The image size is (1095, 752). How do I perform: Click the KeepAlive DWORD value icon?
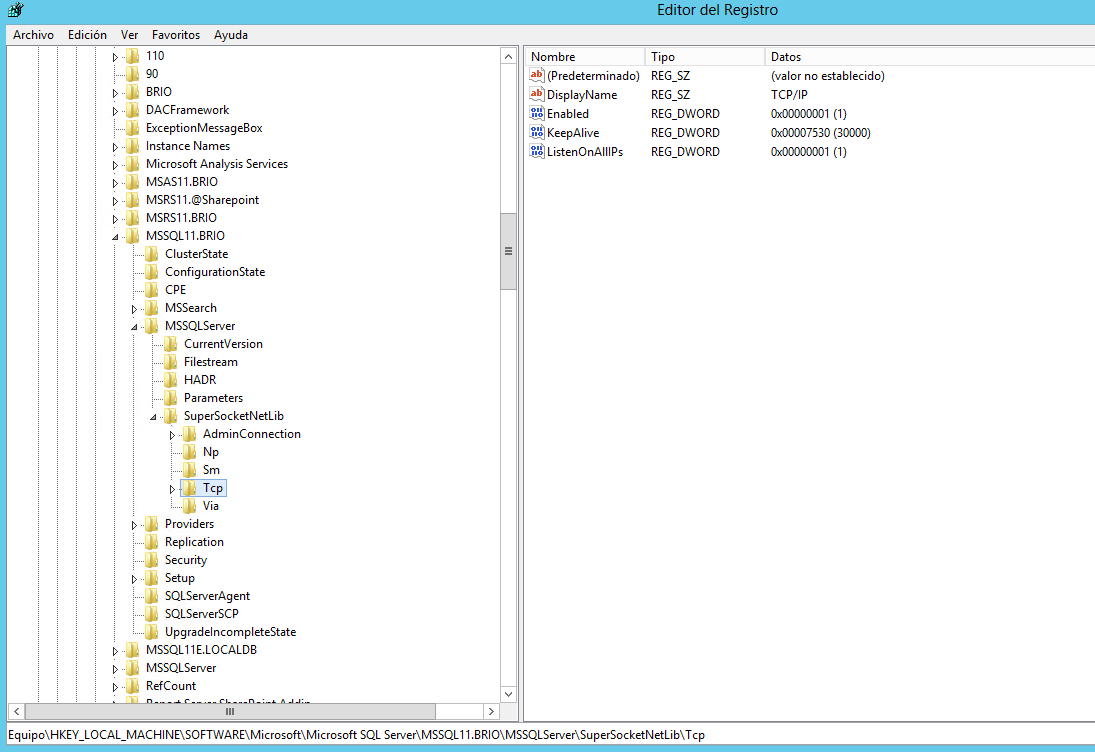(536, 132)
